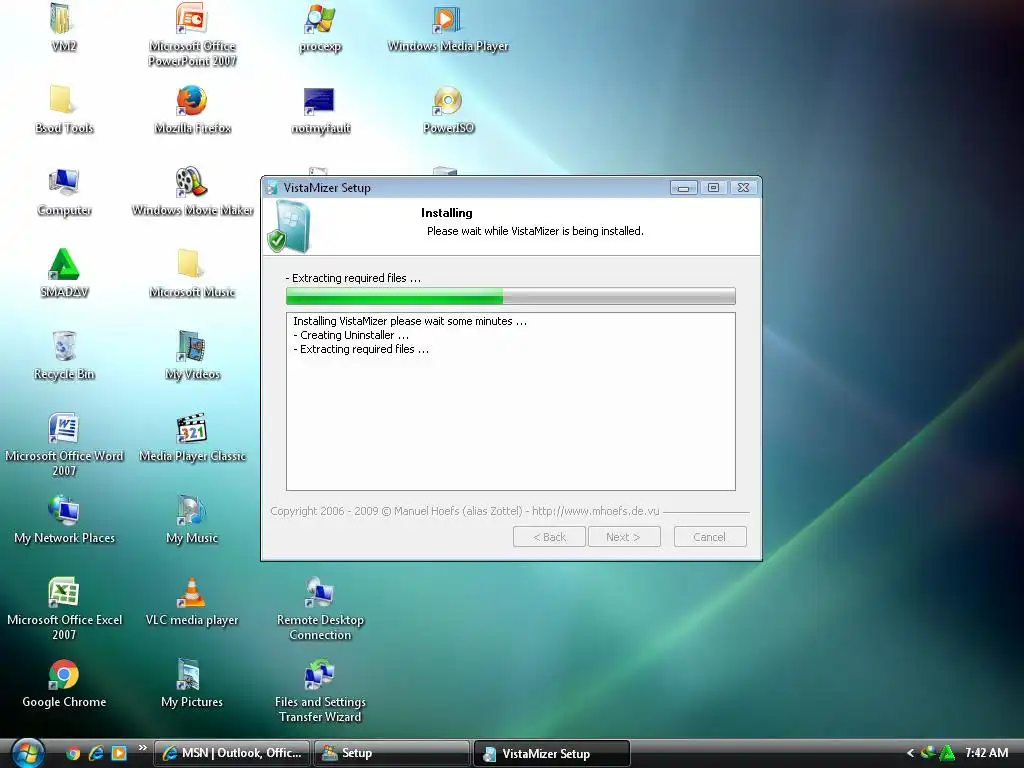Click the < Back button in setup
This screenshot has width=1024, height=768.
point(549,537)
